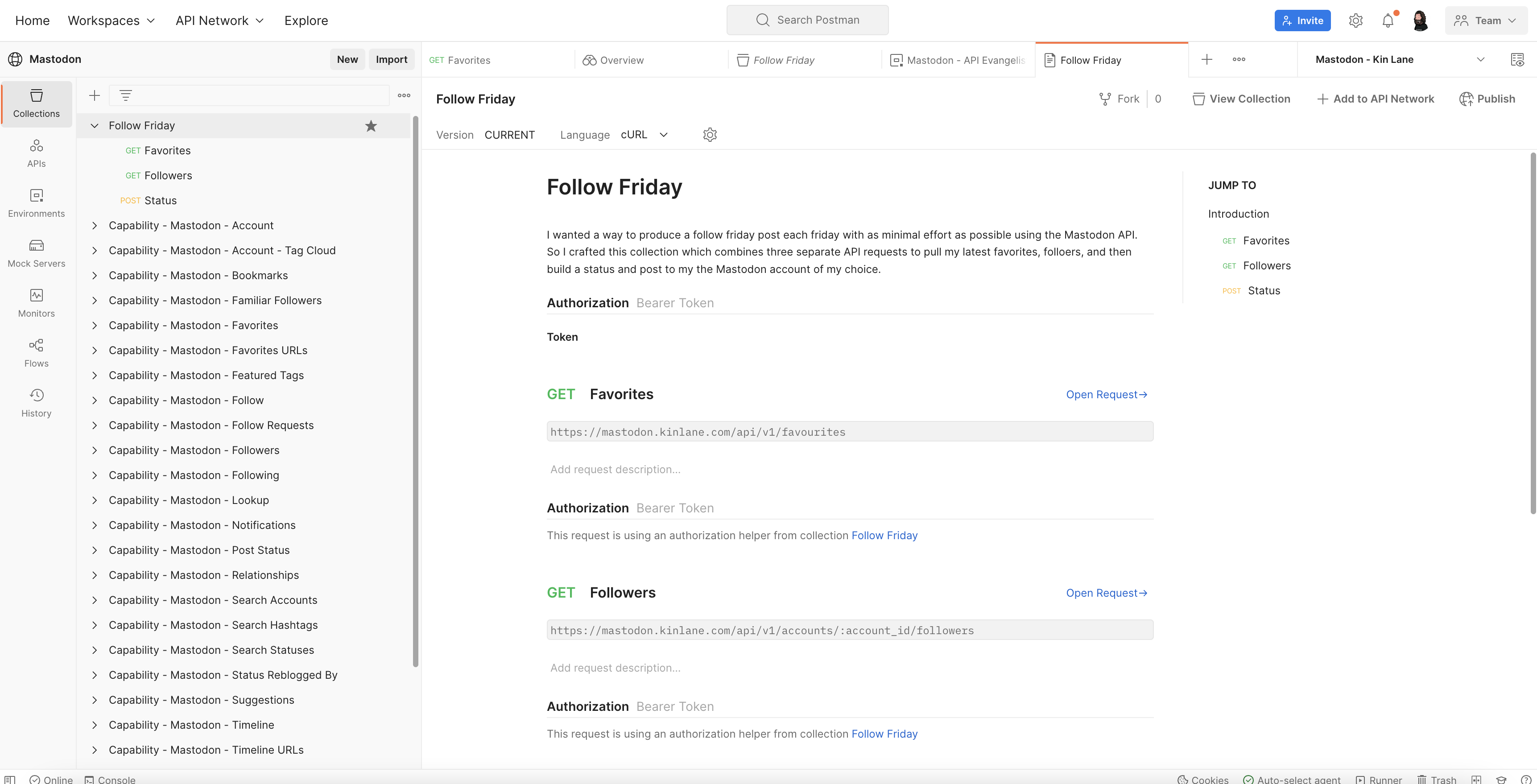Open the Language cURL dropdown

coord(644,135)
